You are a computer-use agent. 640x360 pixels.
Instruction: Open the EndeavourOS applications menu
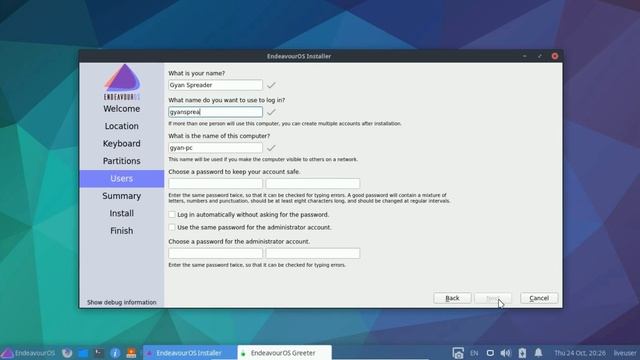[28, 353]
